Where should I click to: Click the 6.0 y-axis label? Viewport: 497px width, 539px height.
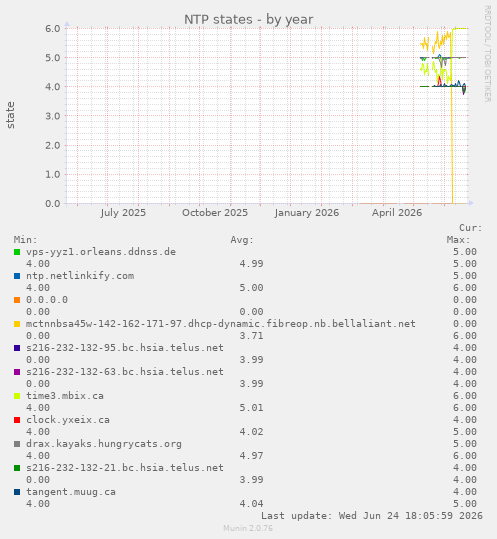[53, 29]
